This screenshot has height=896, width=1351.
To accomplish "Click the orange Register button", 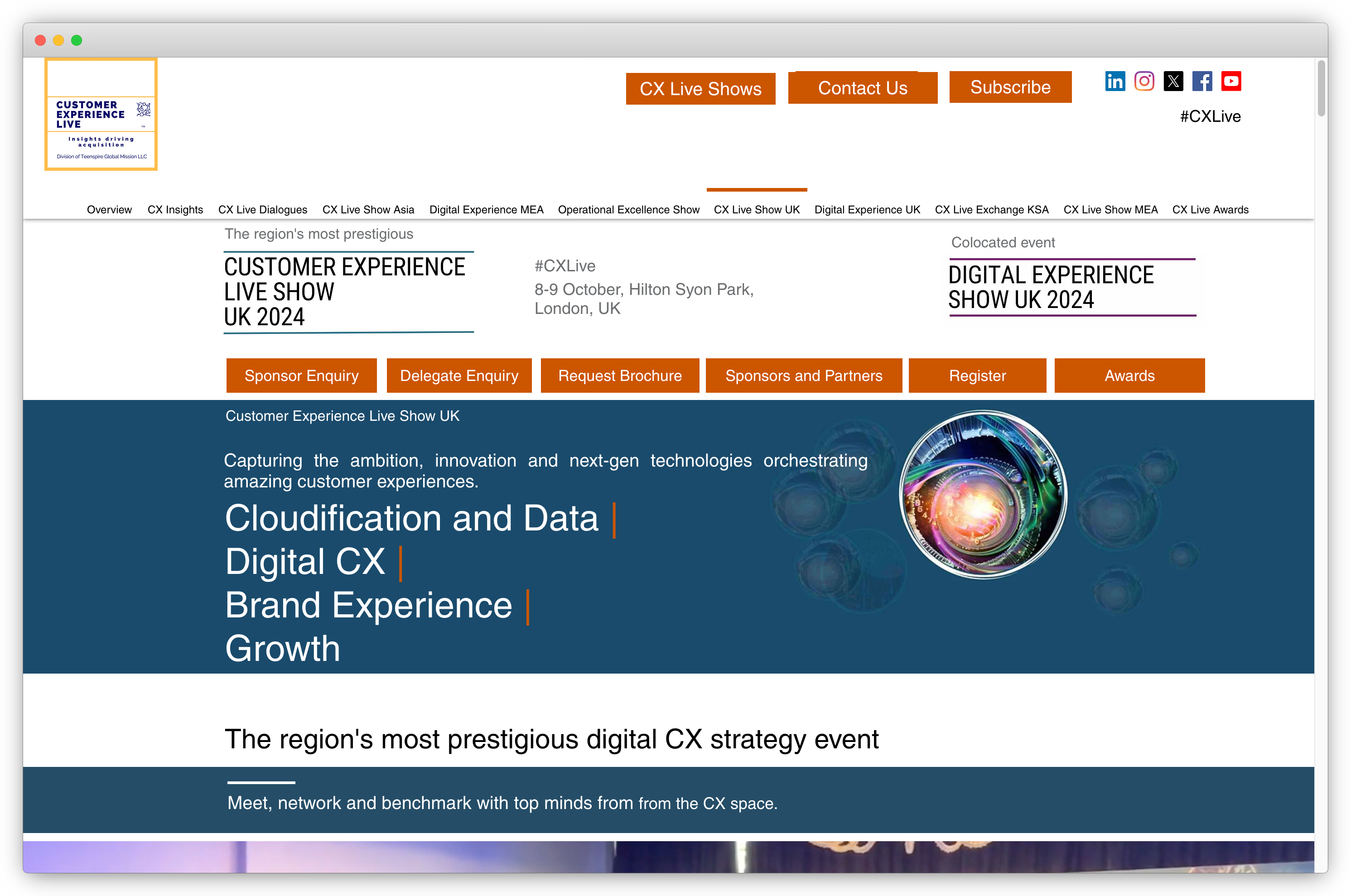I will tap(977, 376).
